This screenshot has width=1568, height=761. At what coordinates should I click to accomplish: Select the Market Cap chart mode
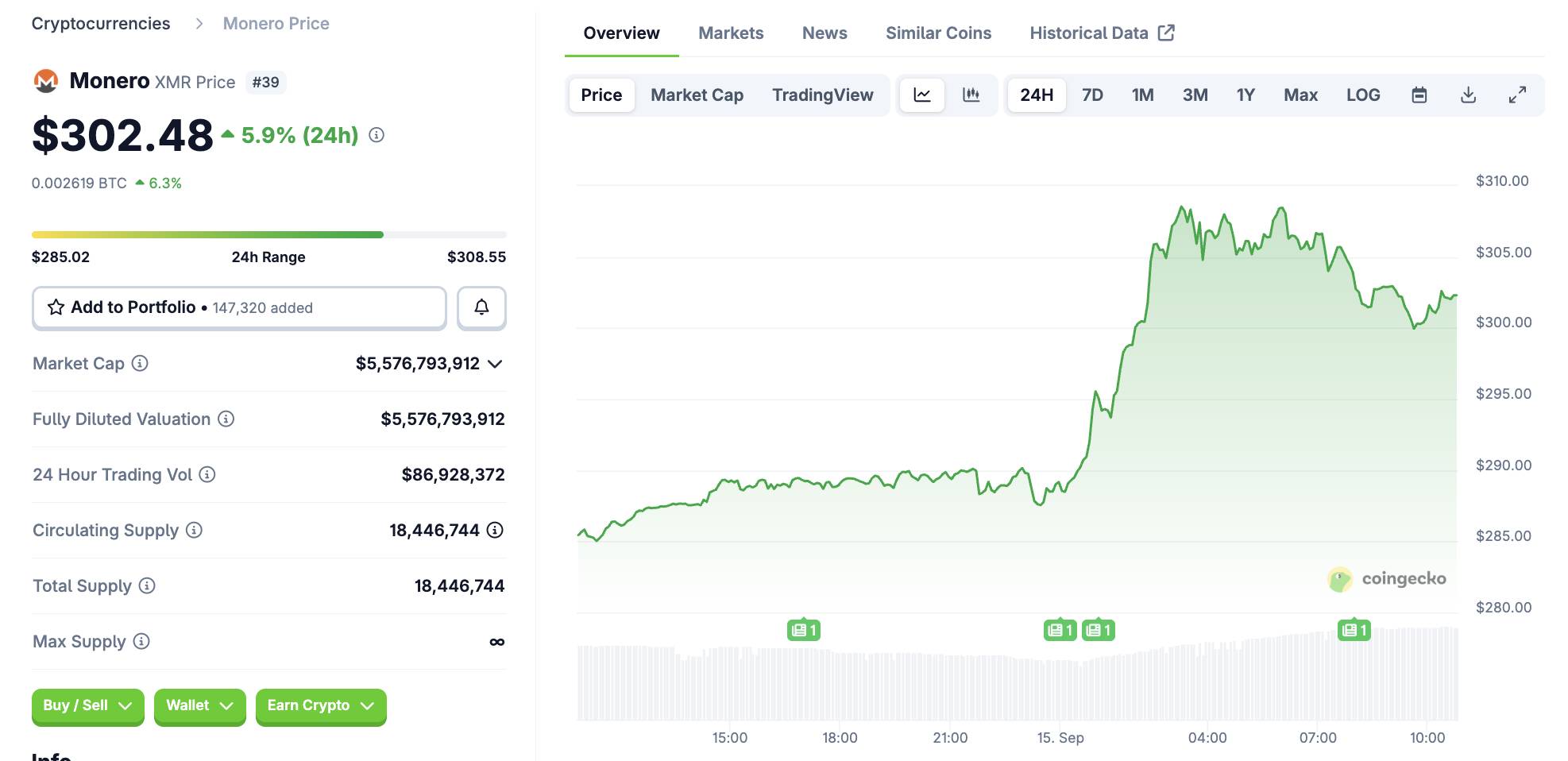pos(697,95)
